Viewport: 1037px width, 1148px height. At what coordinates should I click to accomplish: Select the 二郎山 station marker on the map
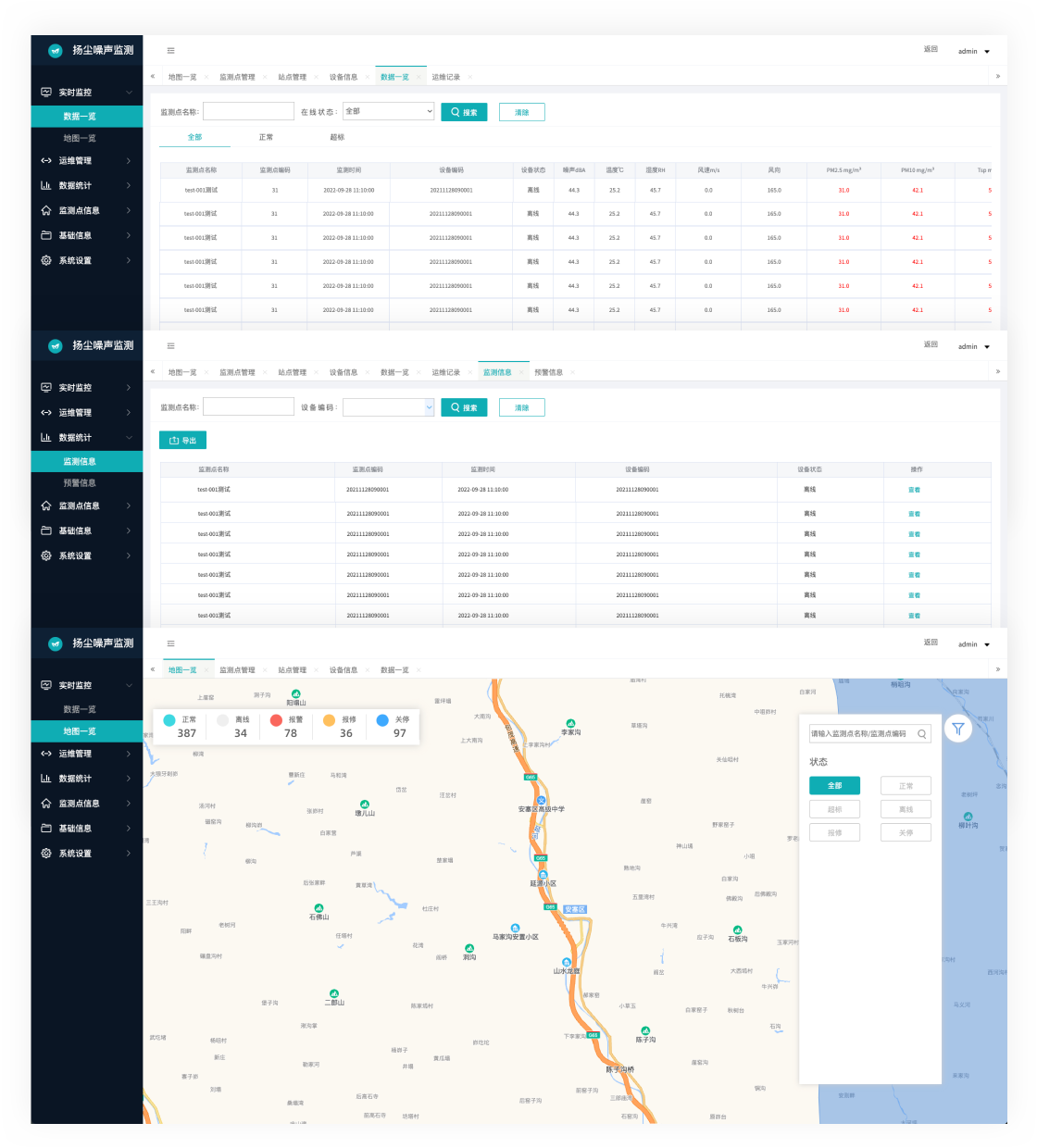click(334, 993)
